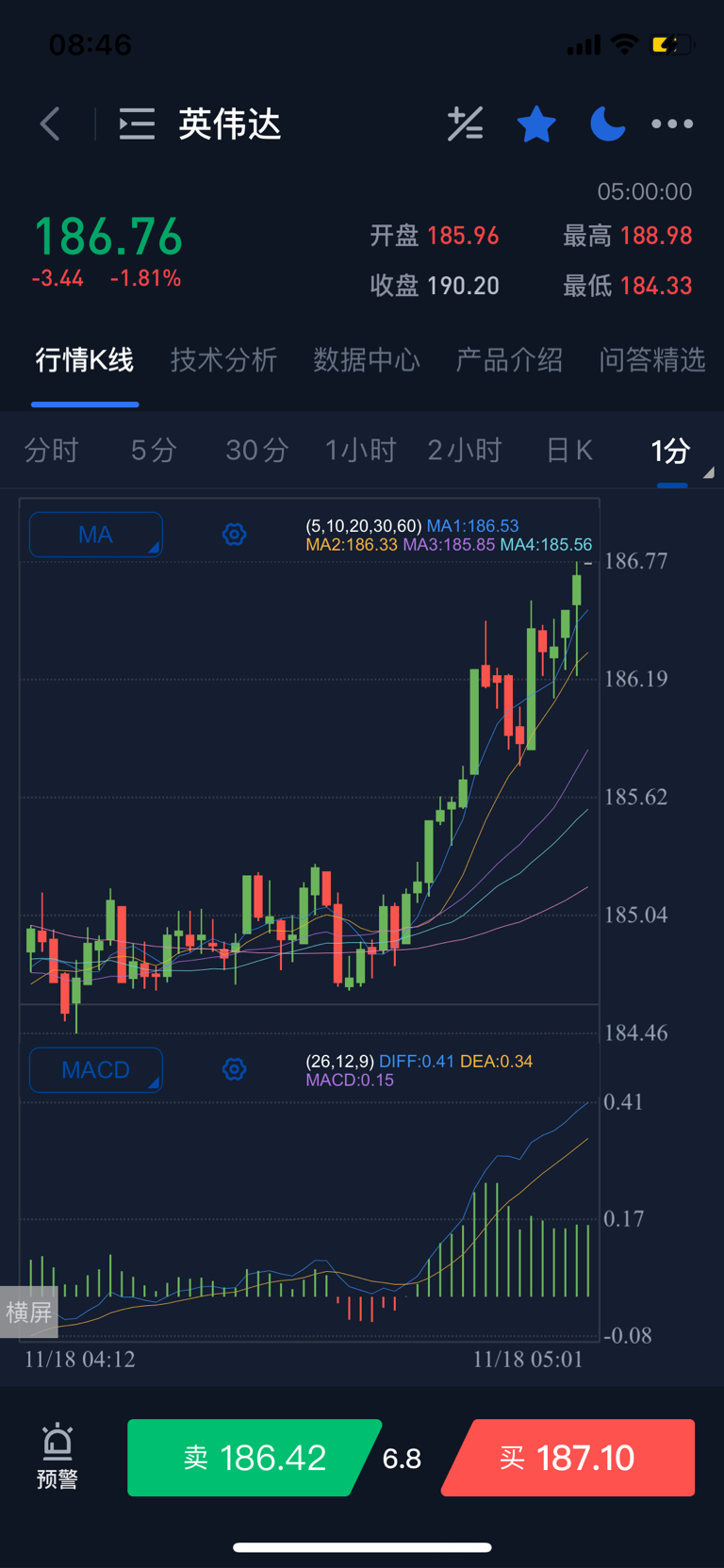Toggle the favorite star icon
724x1568 pixels.
[536, 124]
